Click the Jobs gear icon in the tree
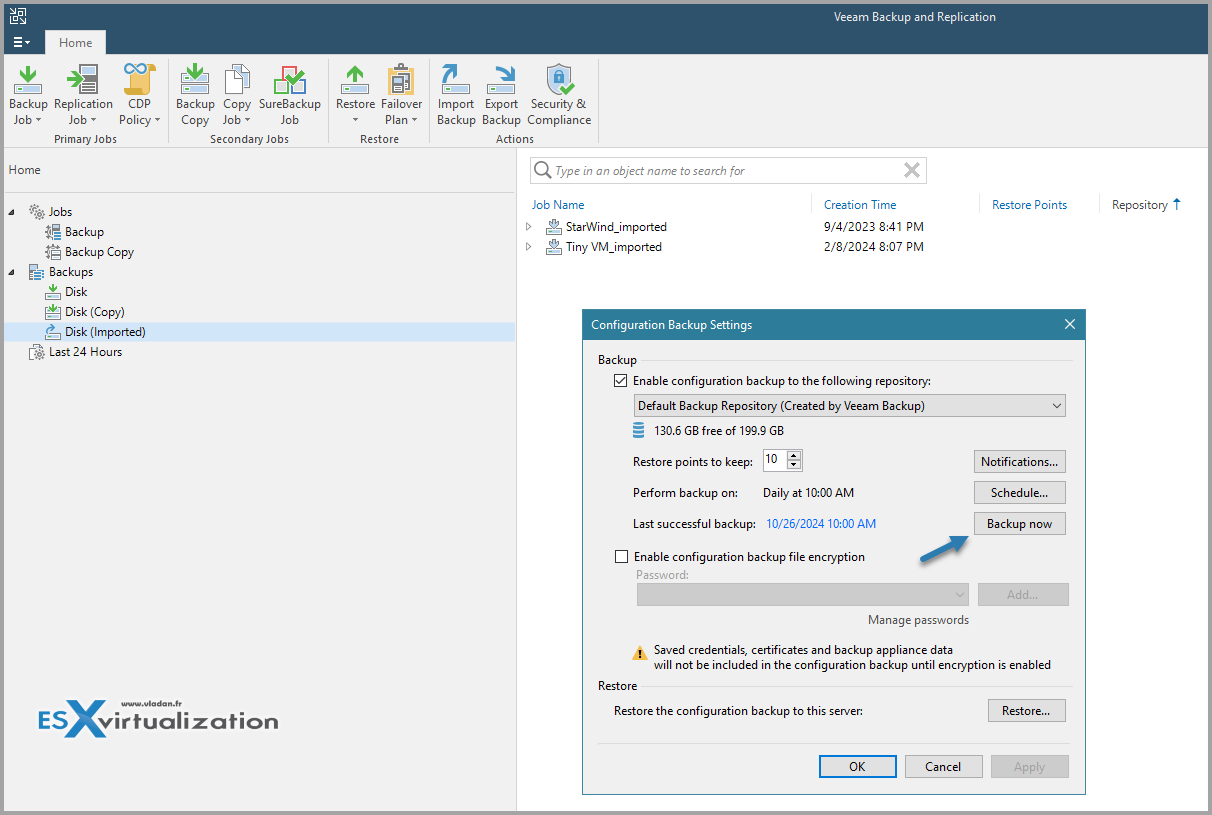Screen dimensions: 1212x815 [x=37, y=212]
